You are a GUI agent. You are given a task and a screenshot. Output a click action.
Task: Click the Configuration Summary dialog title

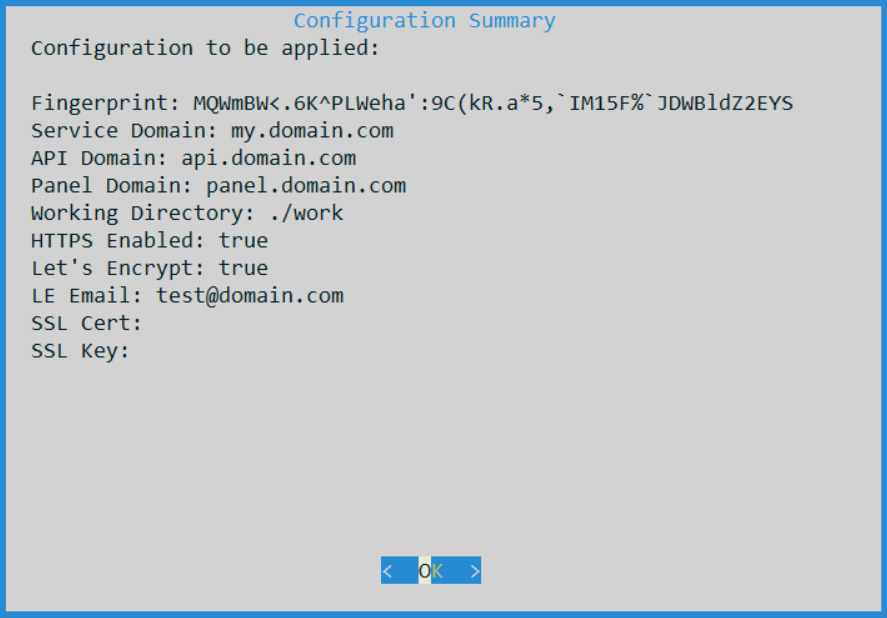(x=424, y=21)
